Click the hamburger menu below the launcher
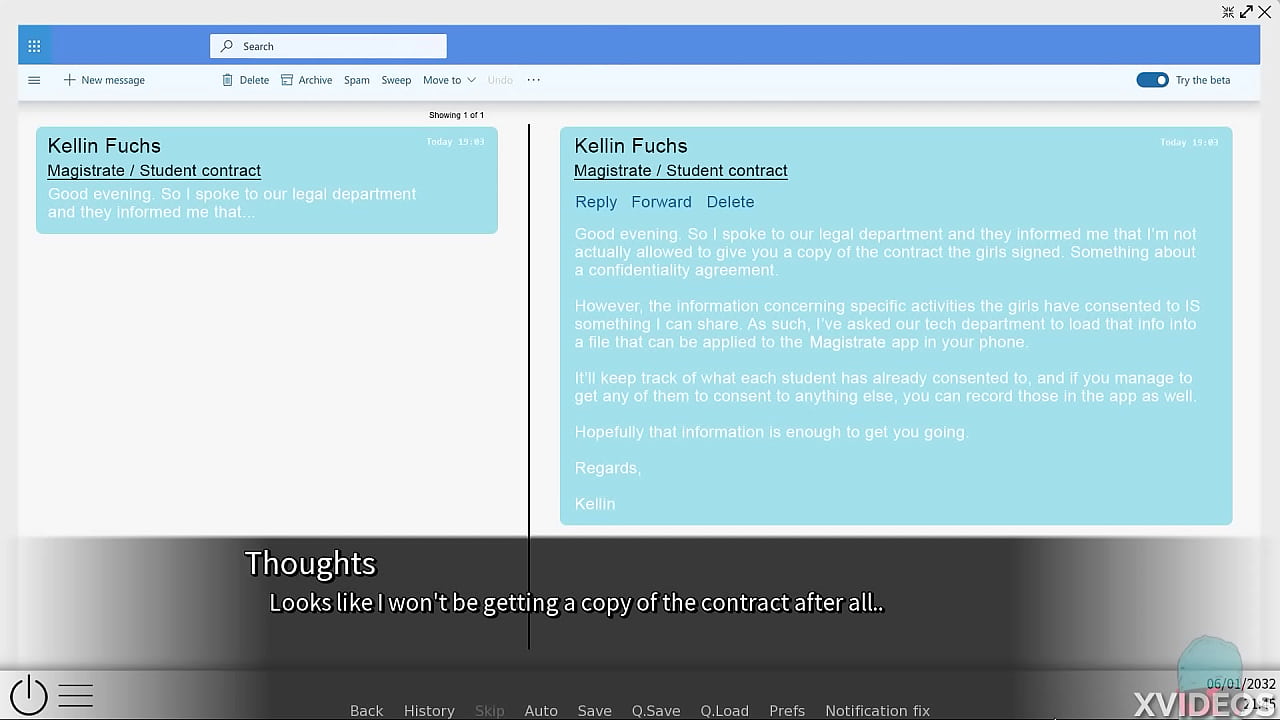 tap(34, 80)
